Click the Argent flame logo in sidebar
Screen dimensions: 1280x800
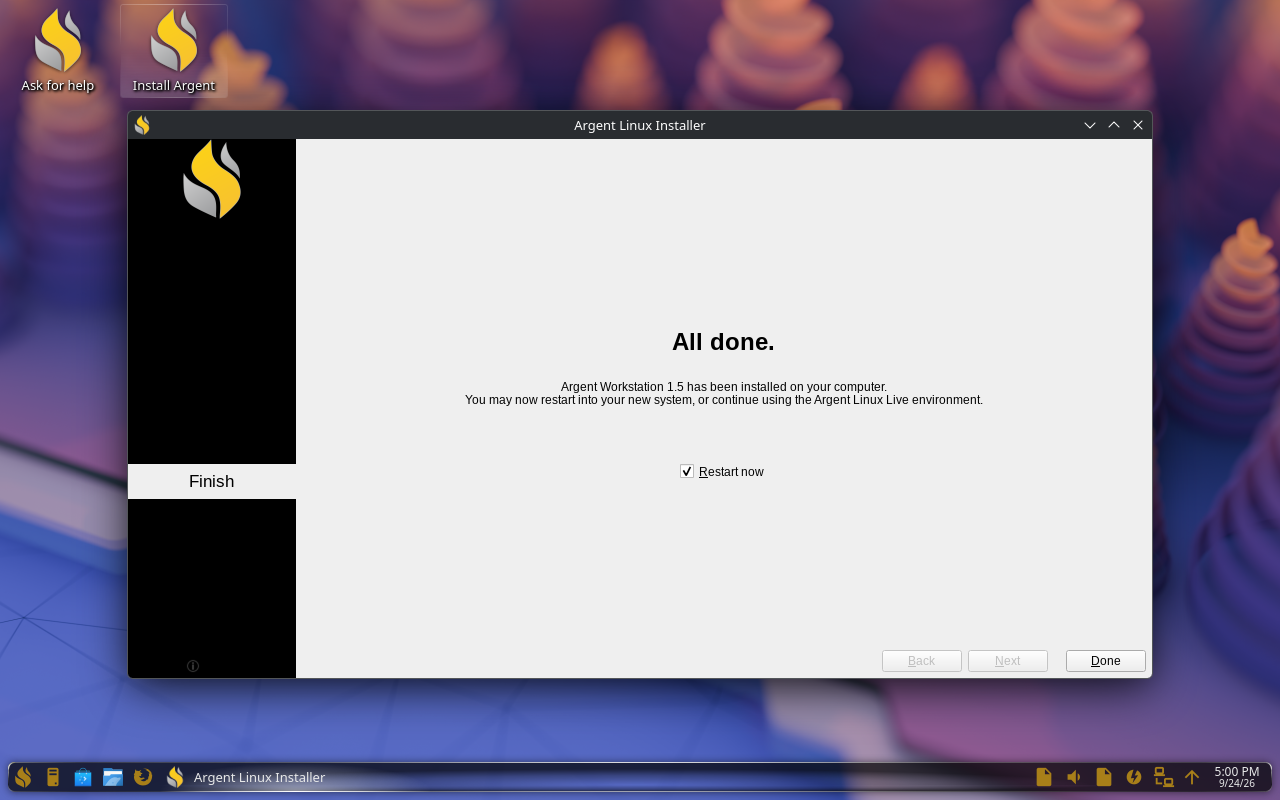click(x=212, y=179)
